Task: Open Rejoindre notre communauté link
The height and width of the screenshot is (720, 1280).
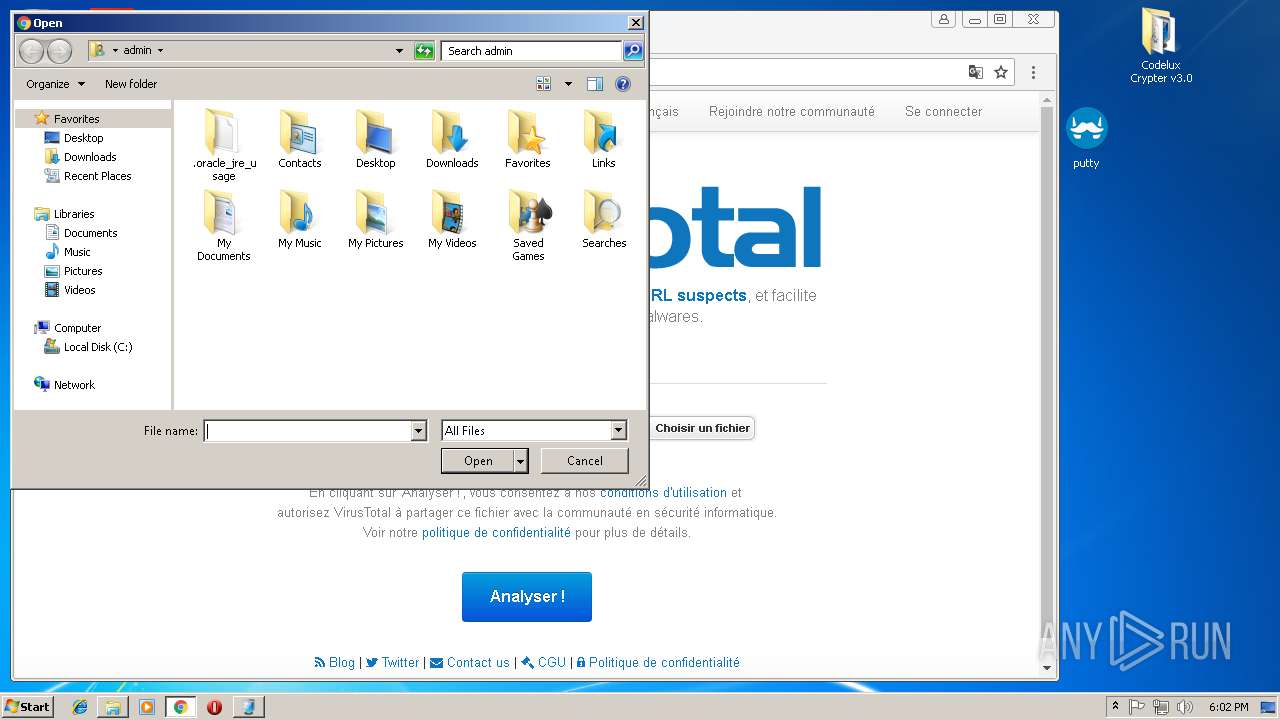Action: click(x=792, y=112)
